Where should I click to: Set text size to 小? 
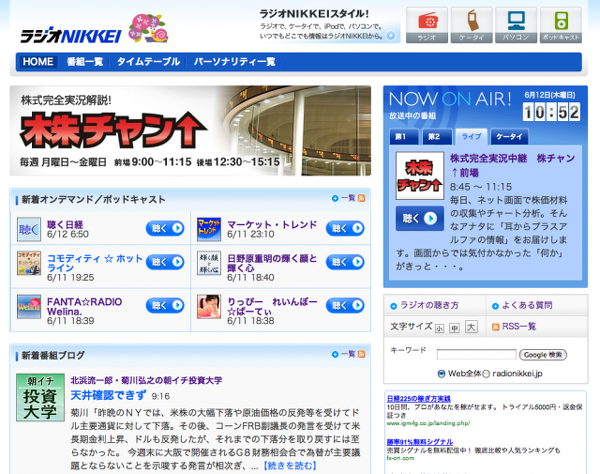point(439,329)
